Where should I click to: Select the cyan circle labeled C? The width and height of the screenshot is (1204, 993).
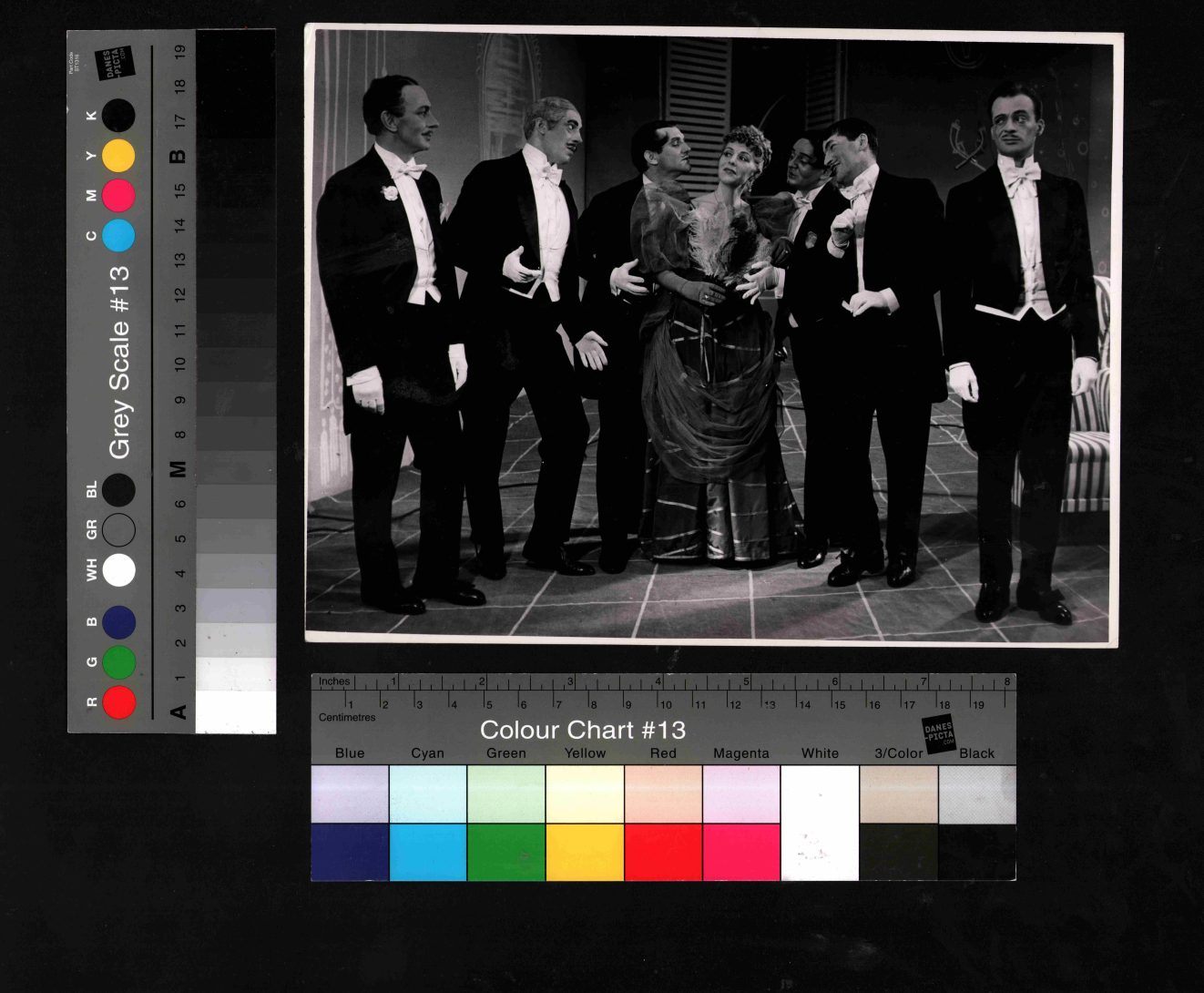click(x=118, y=235)
